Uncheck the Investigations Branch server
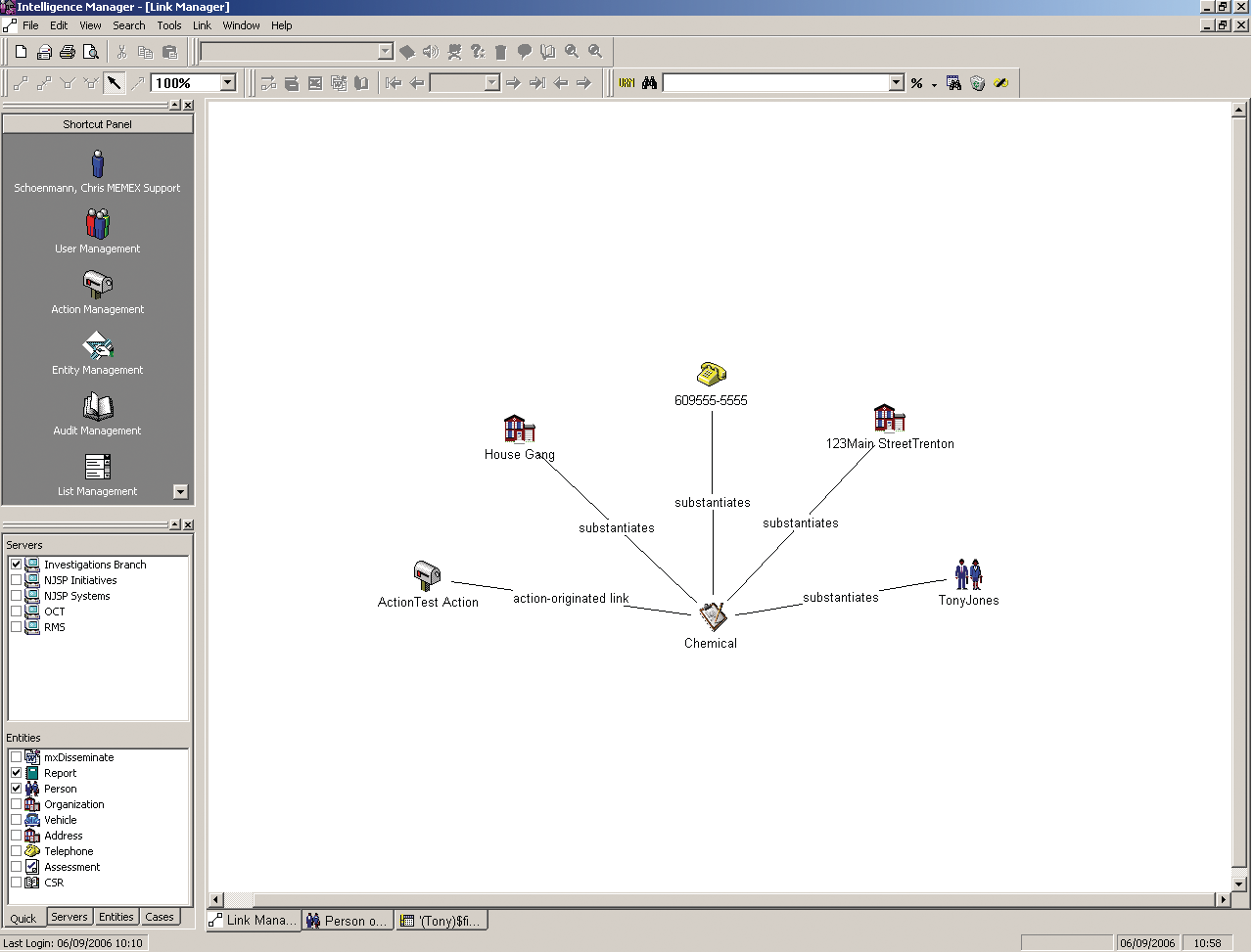The height and width of the screenshot is (952, 1254). pyautogui.click(x=15, y=564)
